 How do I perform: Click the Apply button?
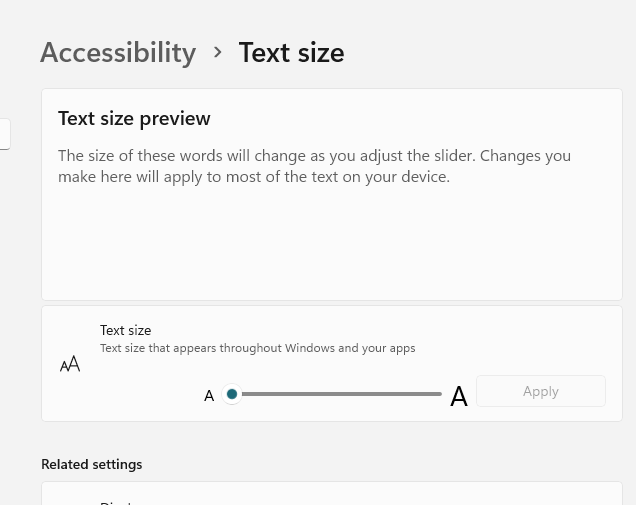tap(541, 391)
